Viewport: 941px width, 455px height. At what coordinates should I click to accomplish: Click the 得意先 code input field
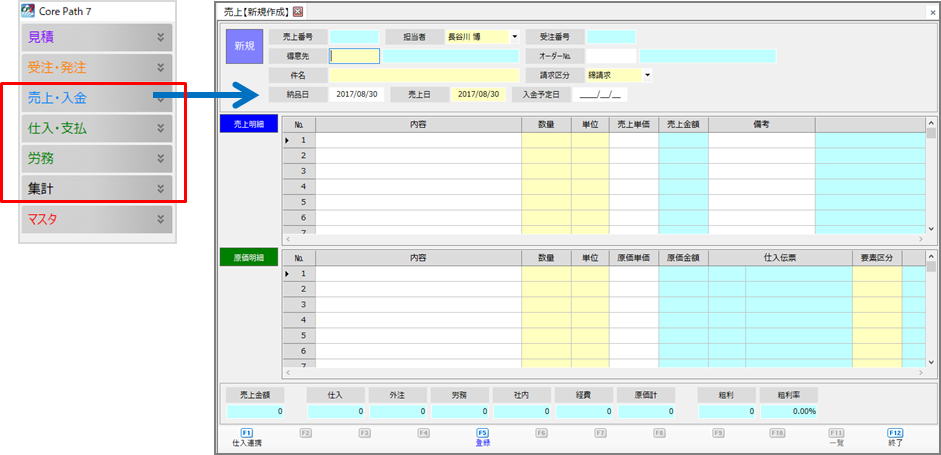[354, 56]
